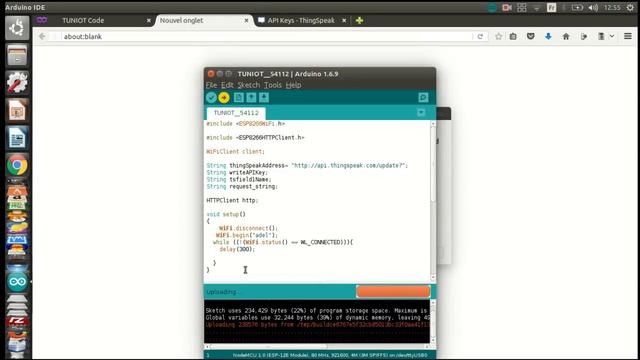640x360 pixels.
Task: Click the Arduino Verify checkmark button
Action: point(211,98)
